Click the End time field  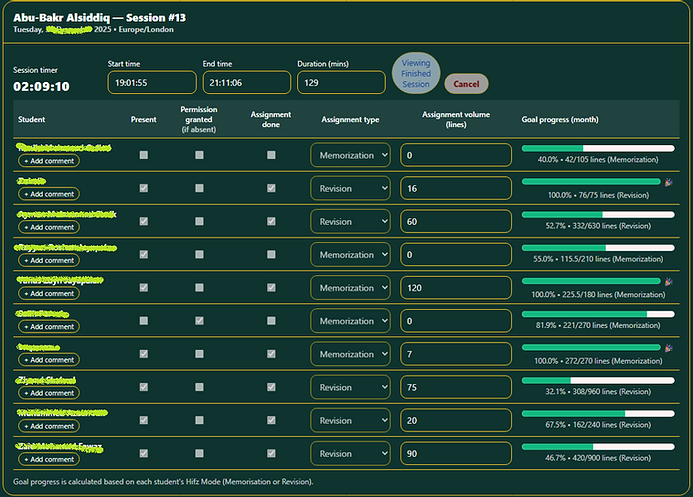click(246, 83)
